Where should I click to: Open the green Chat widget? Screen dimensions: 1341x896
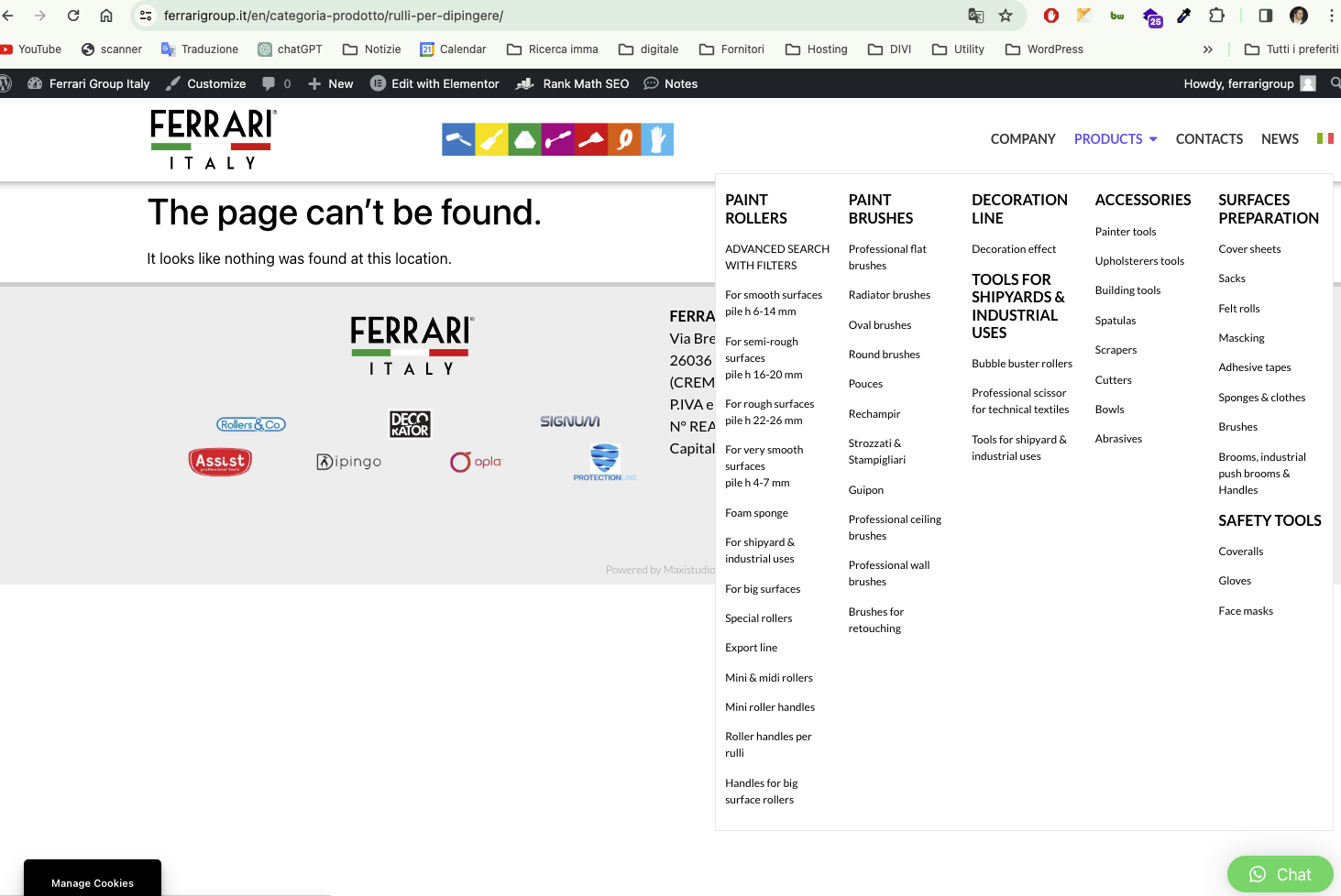pyautogui.click(x=1280, y=875)
